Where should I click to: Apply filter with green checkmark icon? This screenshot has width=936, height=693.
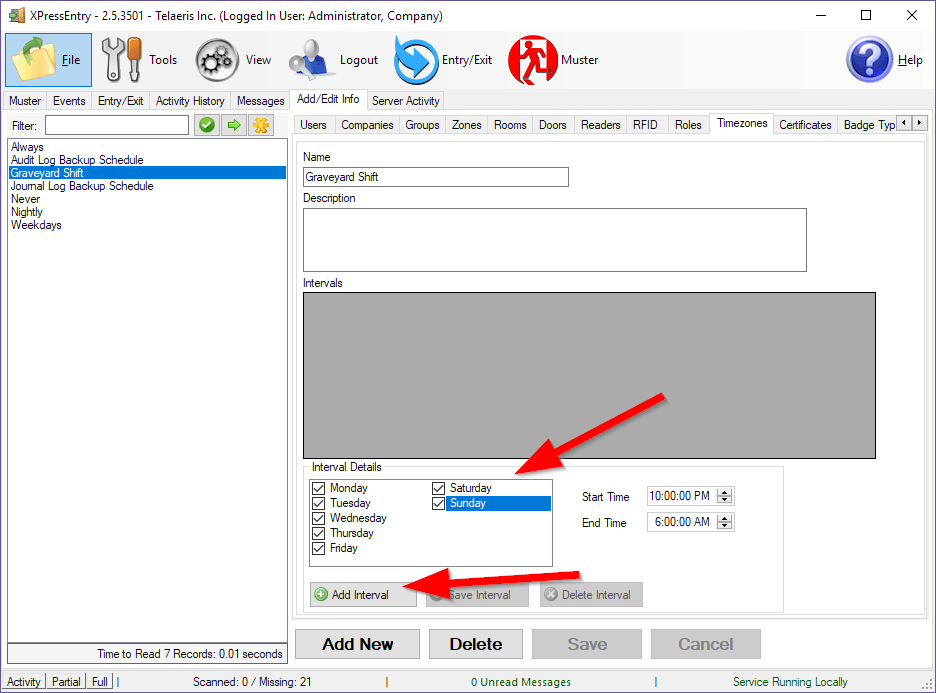207,125
